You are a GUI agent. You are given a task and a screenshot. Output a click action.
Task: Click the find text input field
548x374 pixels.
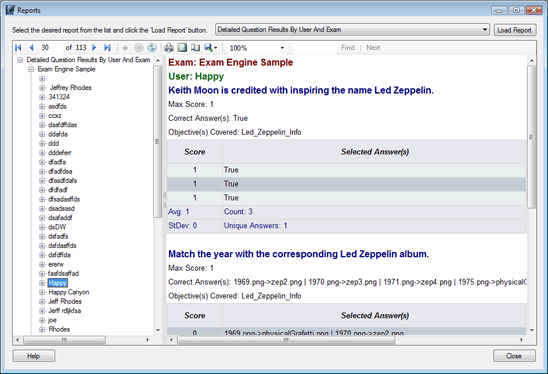point(313,48)
